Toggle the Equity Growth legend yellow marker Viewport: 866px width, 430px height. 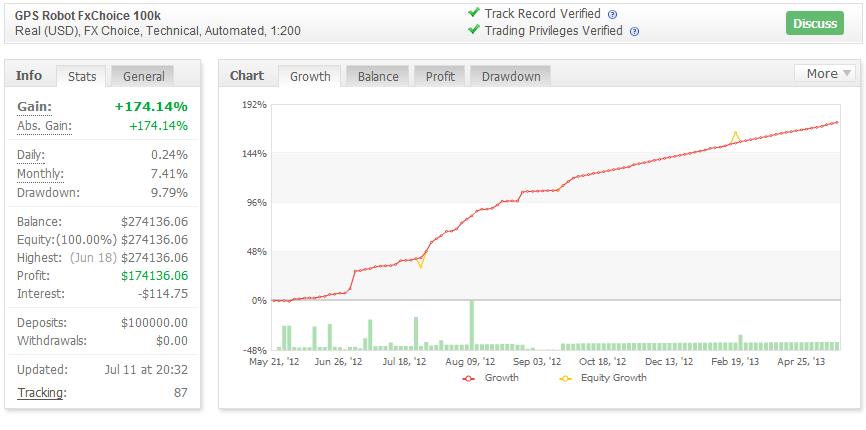pos(565,378)
